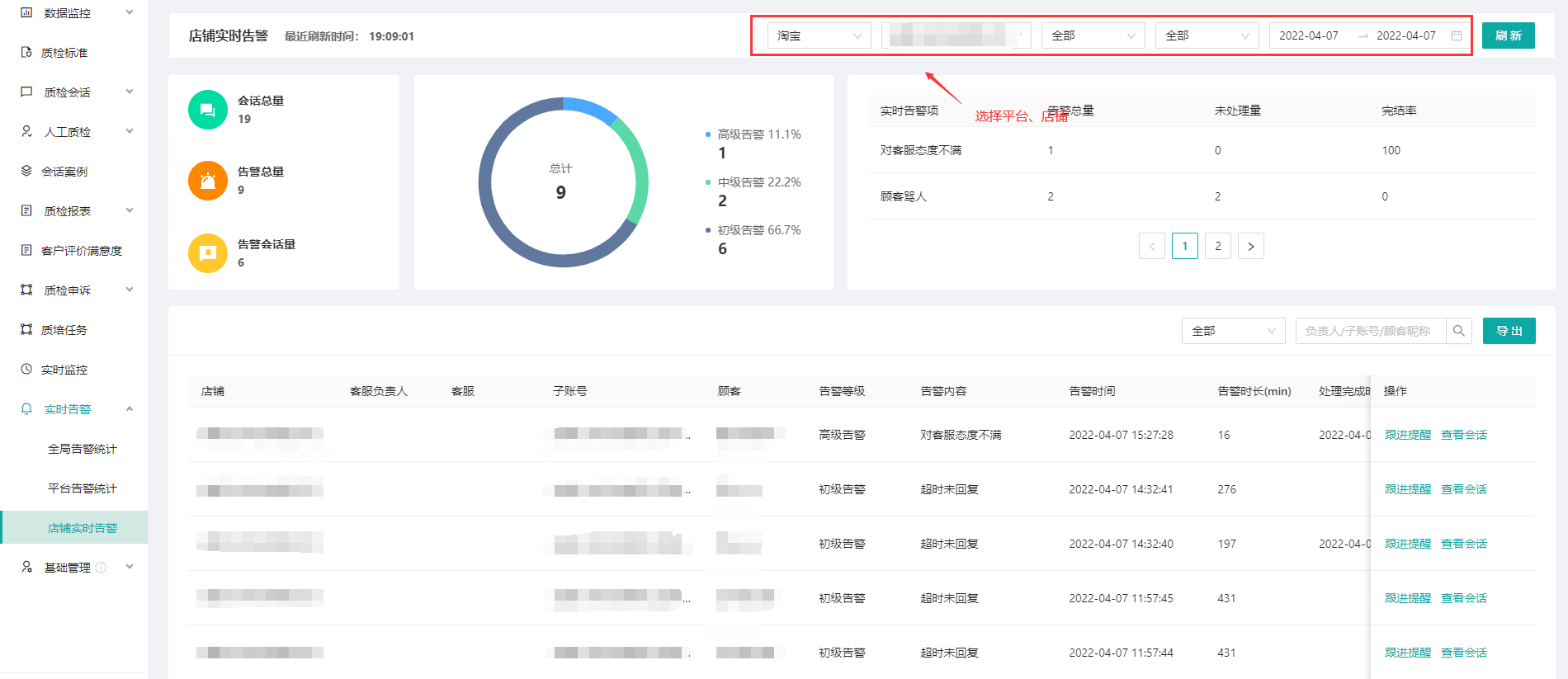The image size is (1568, 679).
Task: Expand the 质检报表 submenu chevron
Action: click(x=130, y=210)
